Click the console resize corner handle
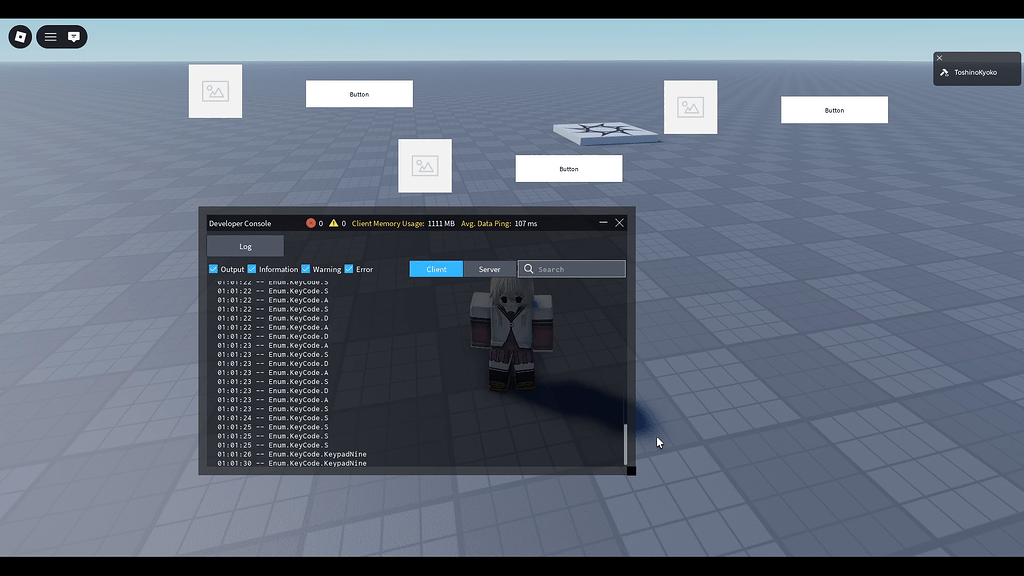The width and height of the screenshot is (1024, 576). (631, 471)
